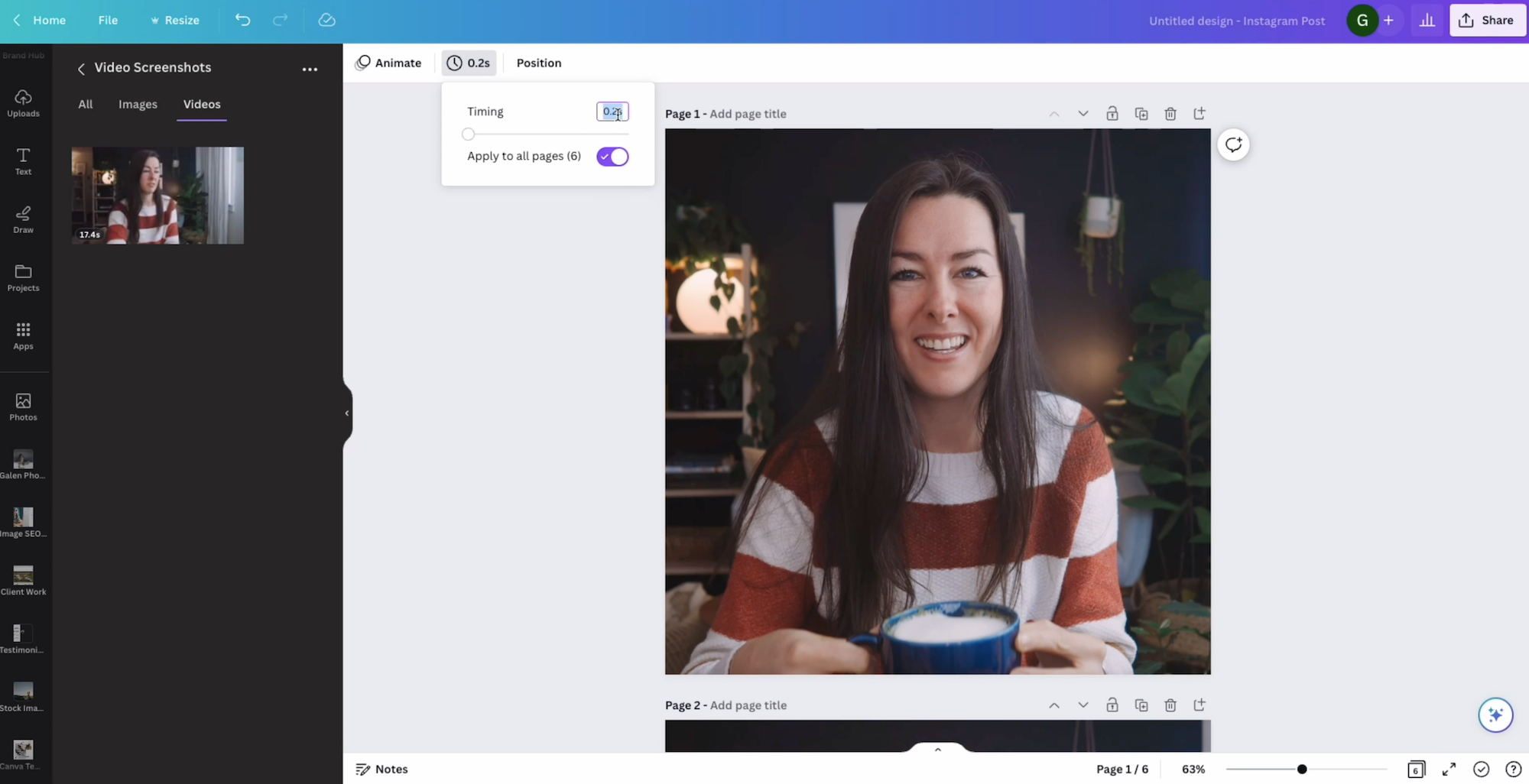Switch to the Images tab

[x=138, y=105]
